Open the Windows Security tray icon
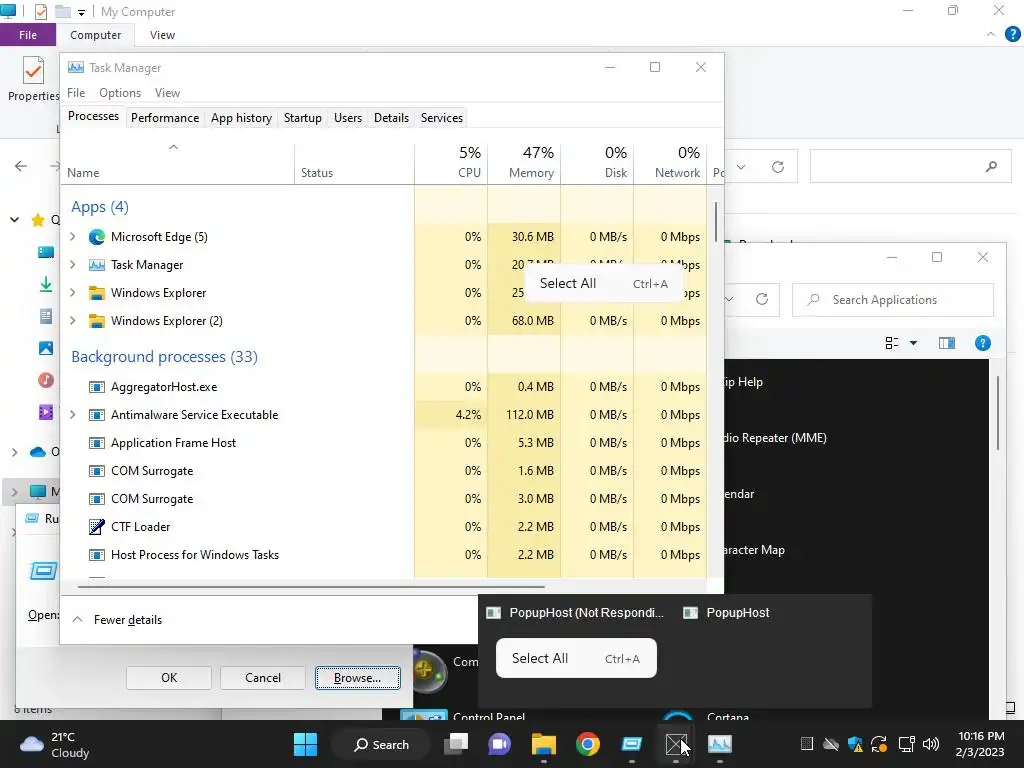 [x=855, y=744]
